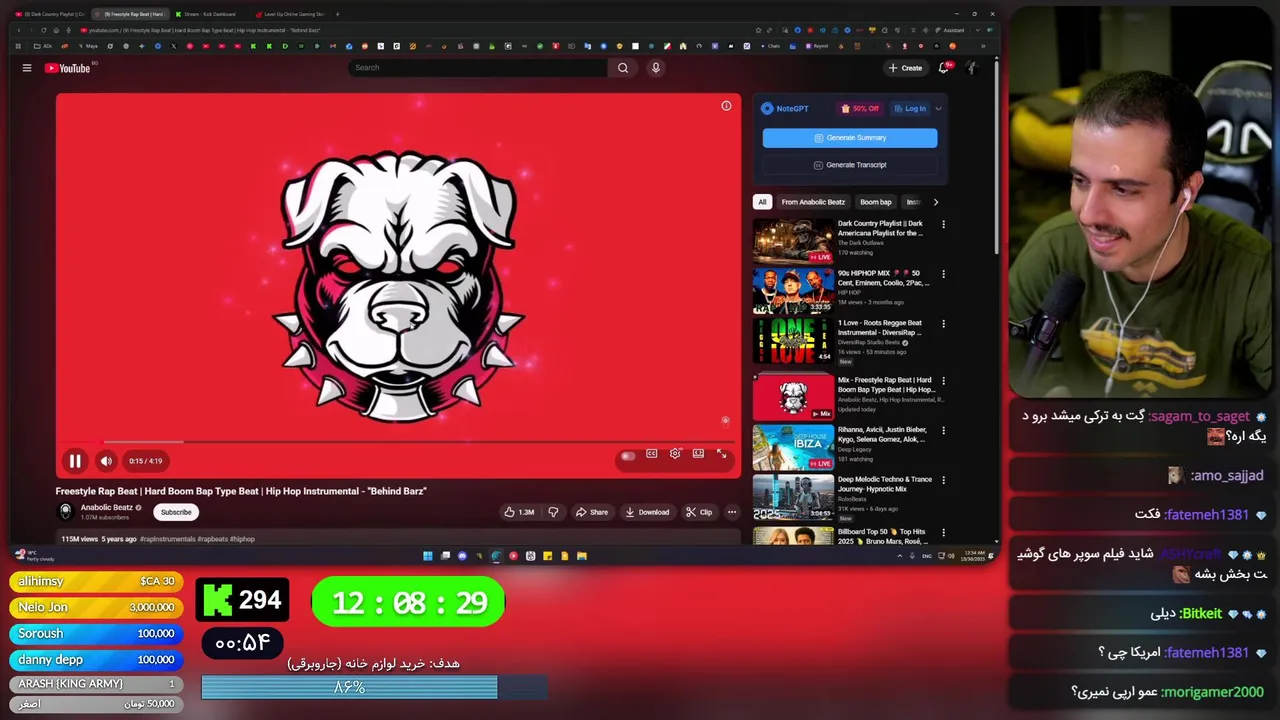Screen dimensions: 1280x720
Task: Open Dark Country Playlist video thumbnail
Action: 793,240
